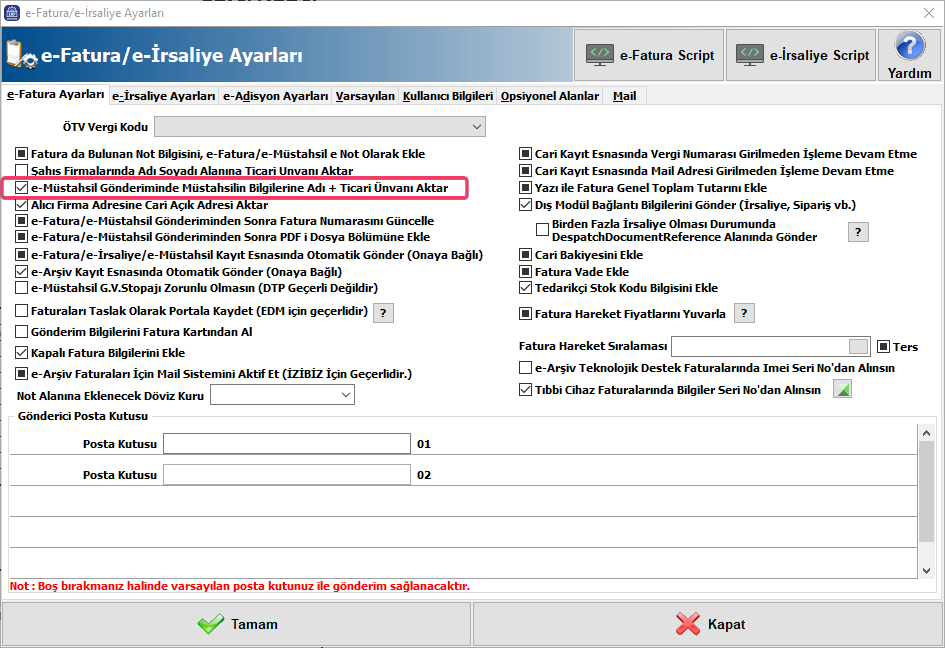
Task: Click help icon beside Faturaları Taslak Olarak option
Action: click(383, 312)
